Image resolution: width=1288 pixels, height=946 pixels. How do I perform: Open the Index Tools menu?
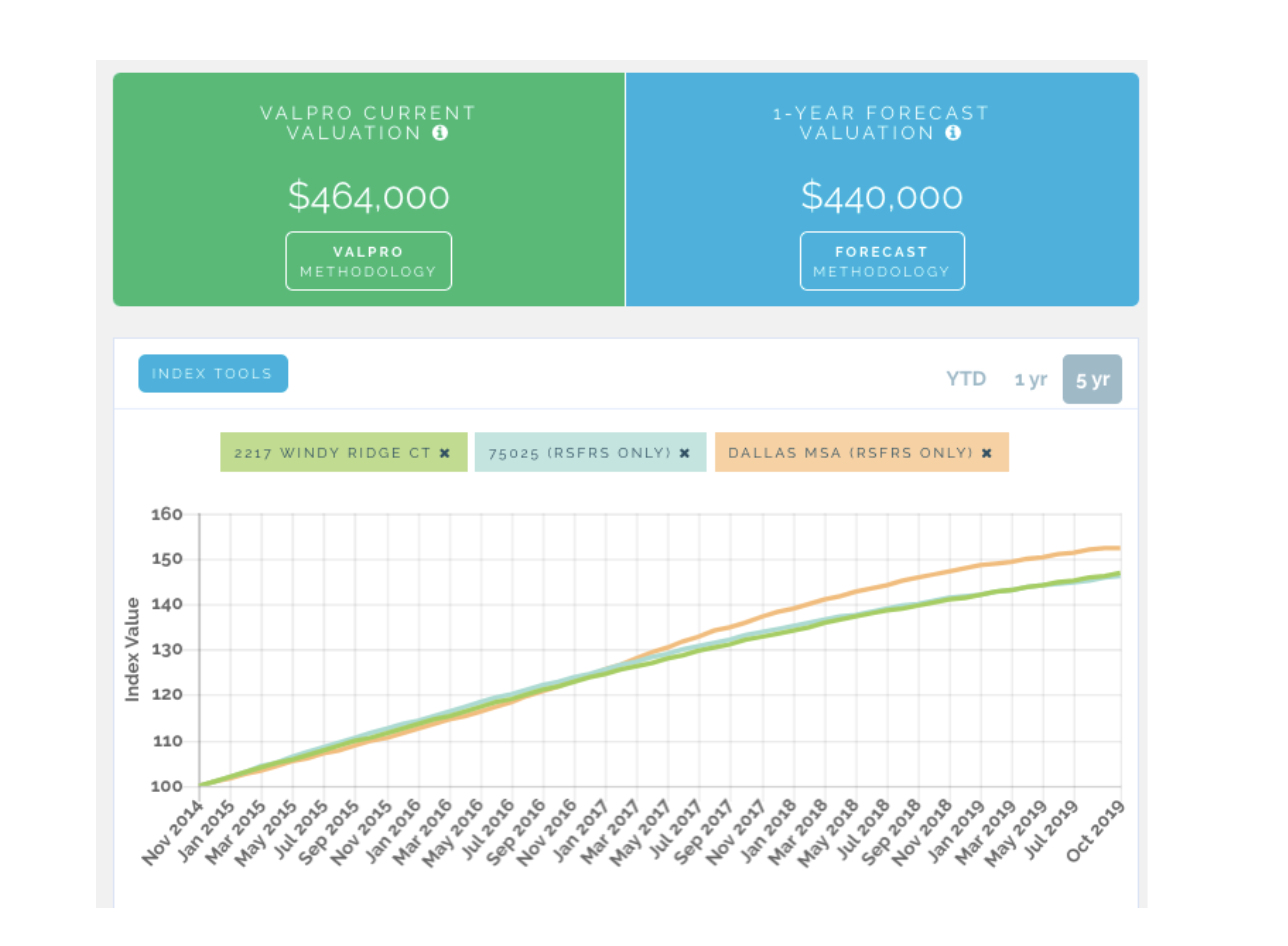tap(213, 373)
